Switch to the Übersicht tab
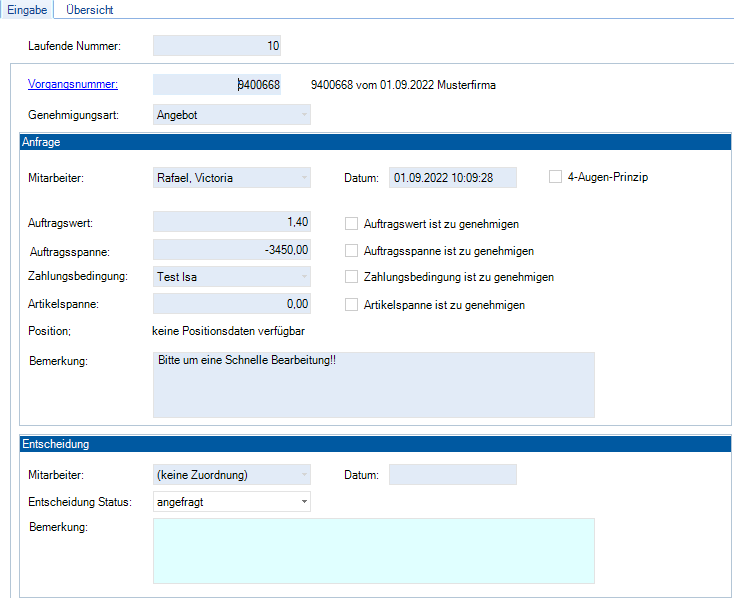 [89, 10]
